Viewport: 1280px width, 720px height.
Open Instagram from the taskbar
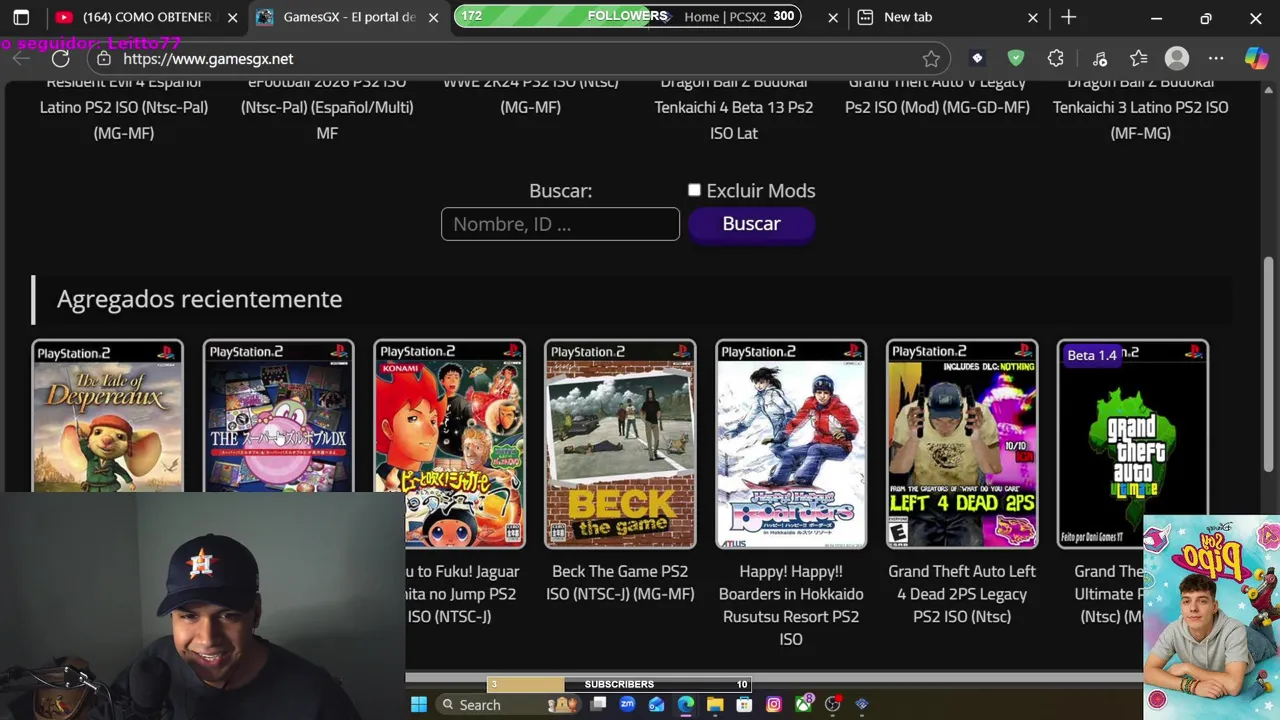point(774,705)
